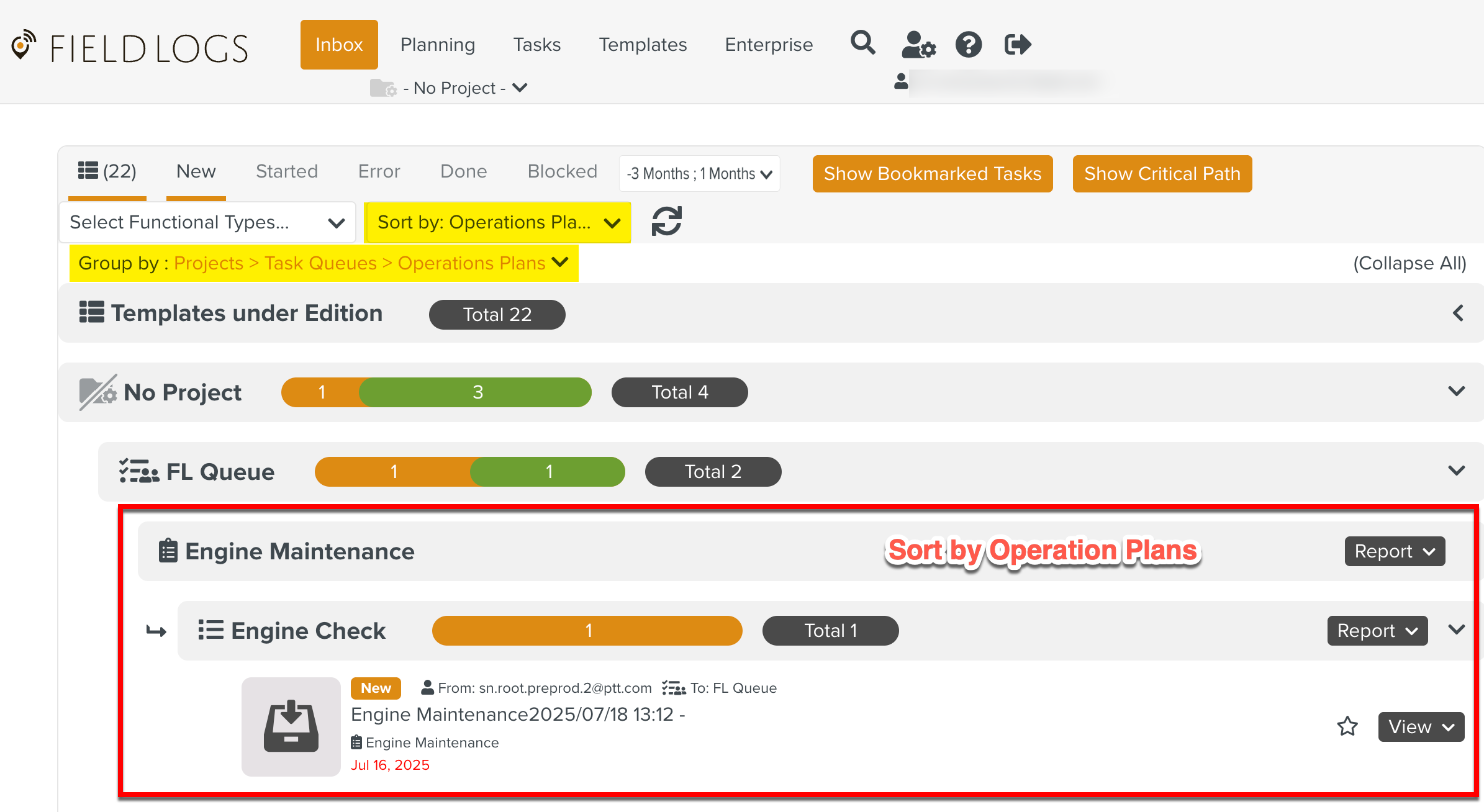Click the logout arrow icon
Screen dimensions: 1484x812
click(1016, 44)
